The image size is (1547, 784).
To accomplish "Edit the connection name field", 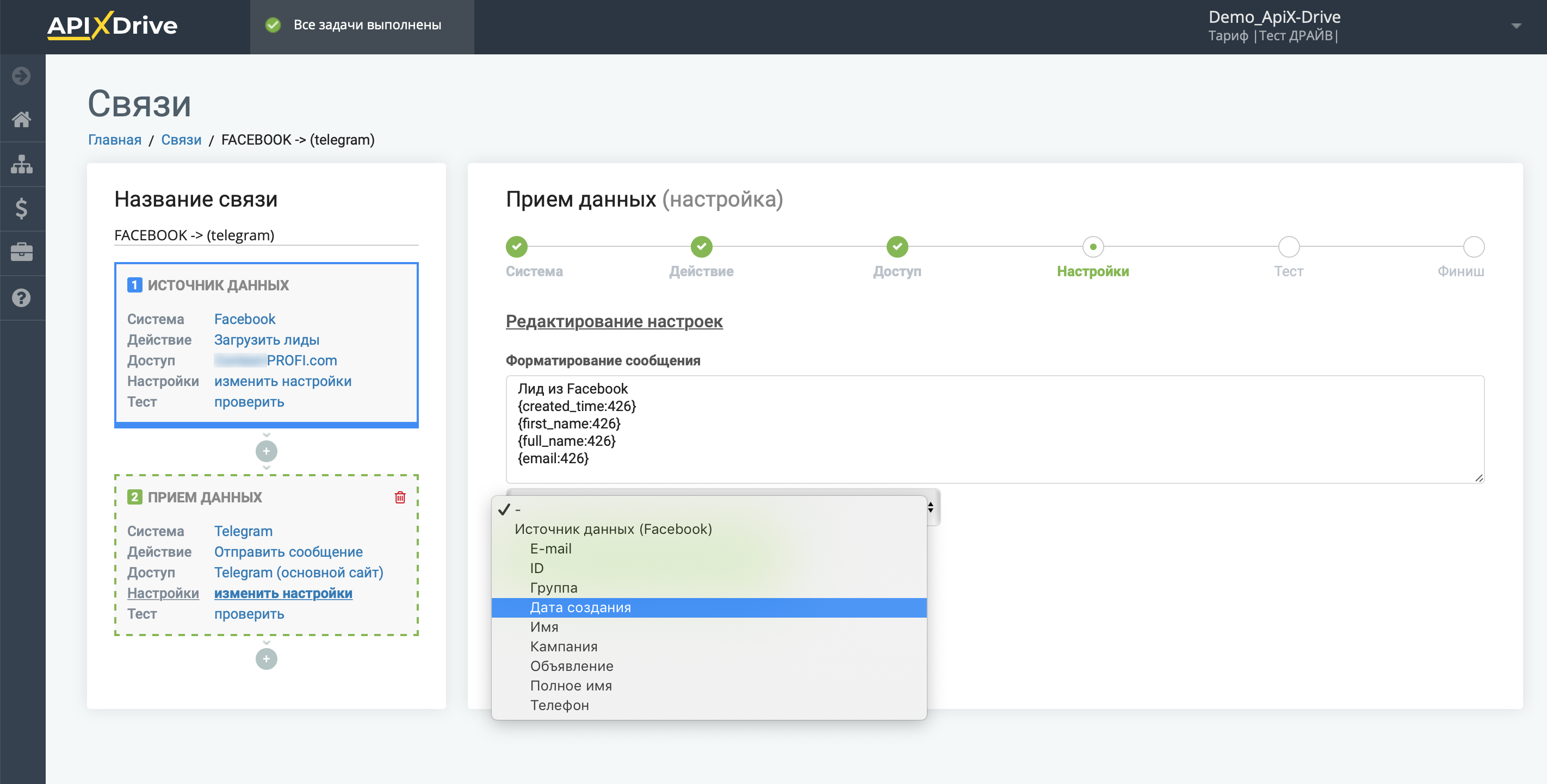I will 266,235.
